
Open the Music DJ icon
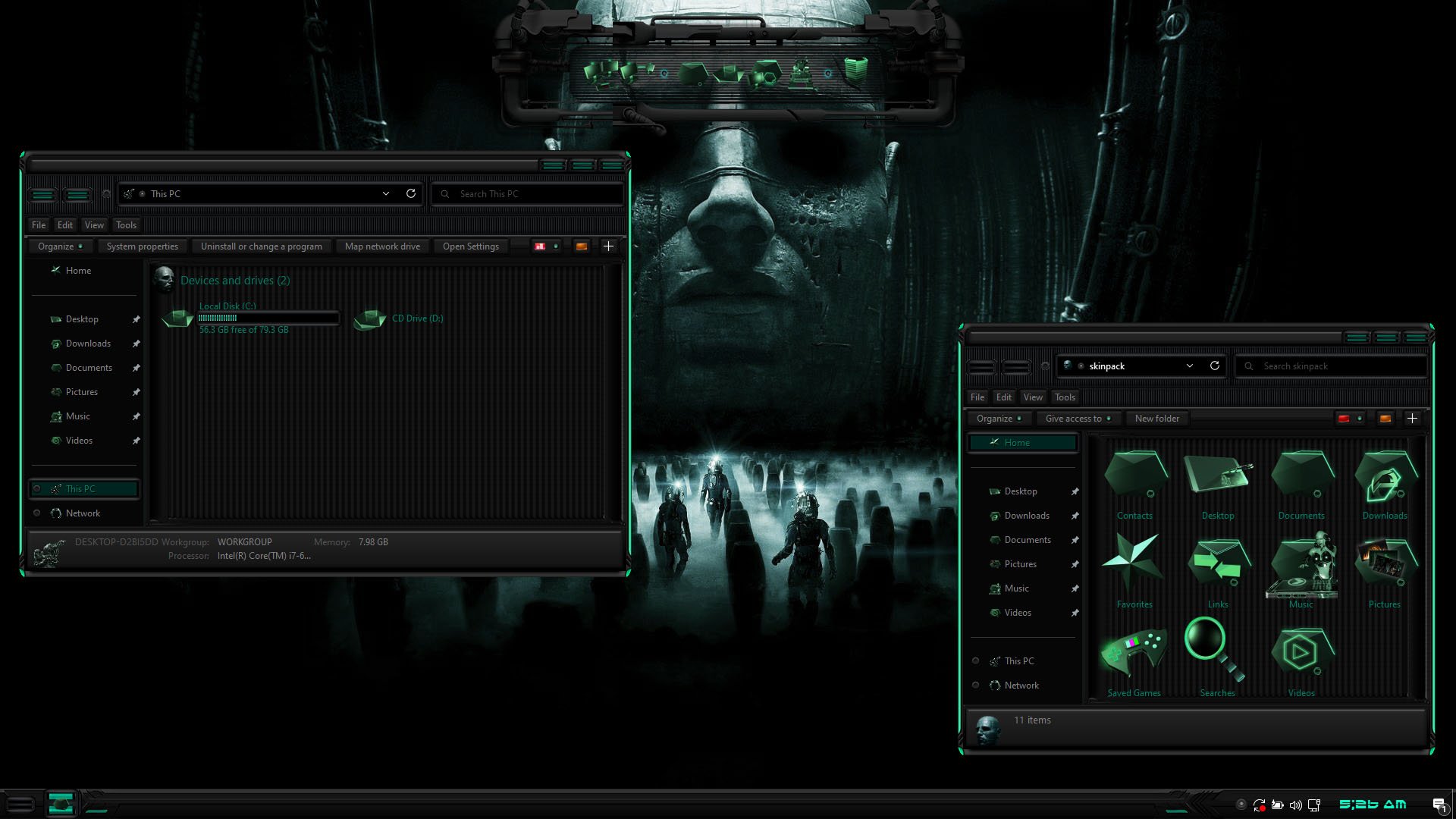point(1301,565)
